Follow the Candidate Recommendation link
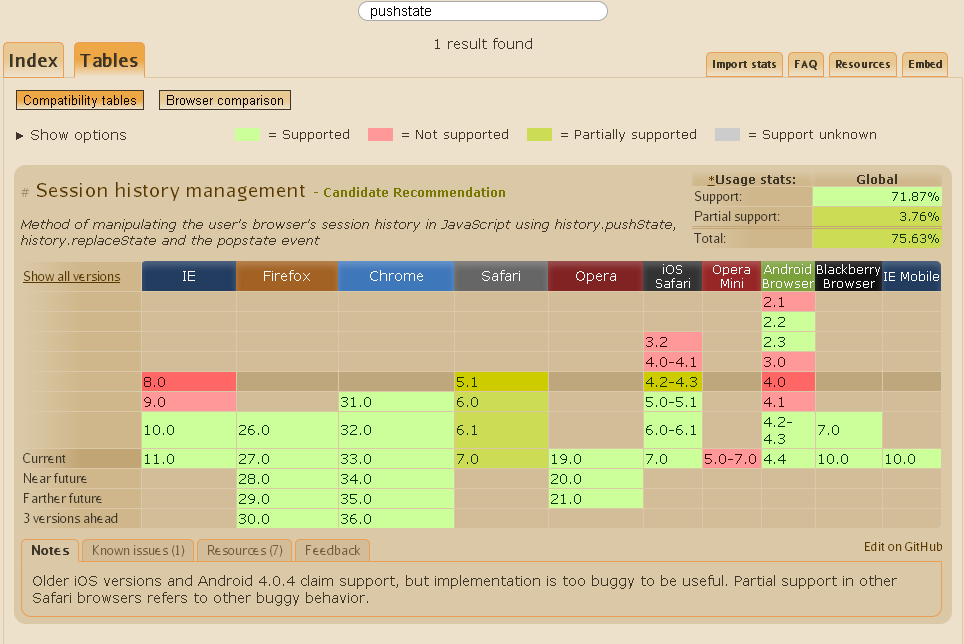The height and width of the screenshot is (644, 964). (x=414, y=192)
